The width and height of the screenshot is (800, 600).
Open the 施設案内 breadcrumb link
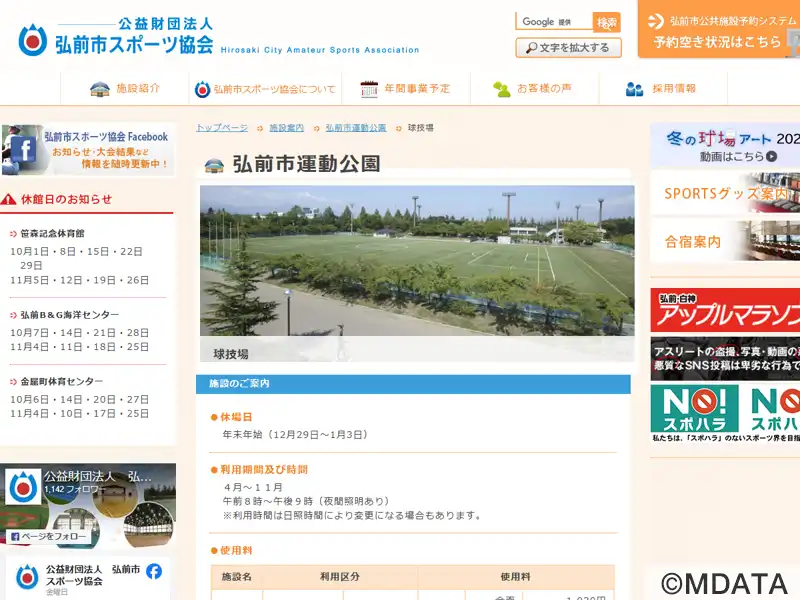click(287, 128)
